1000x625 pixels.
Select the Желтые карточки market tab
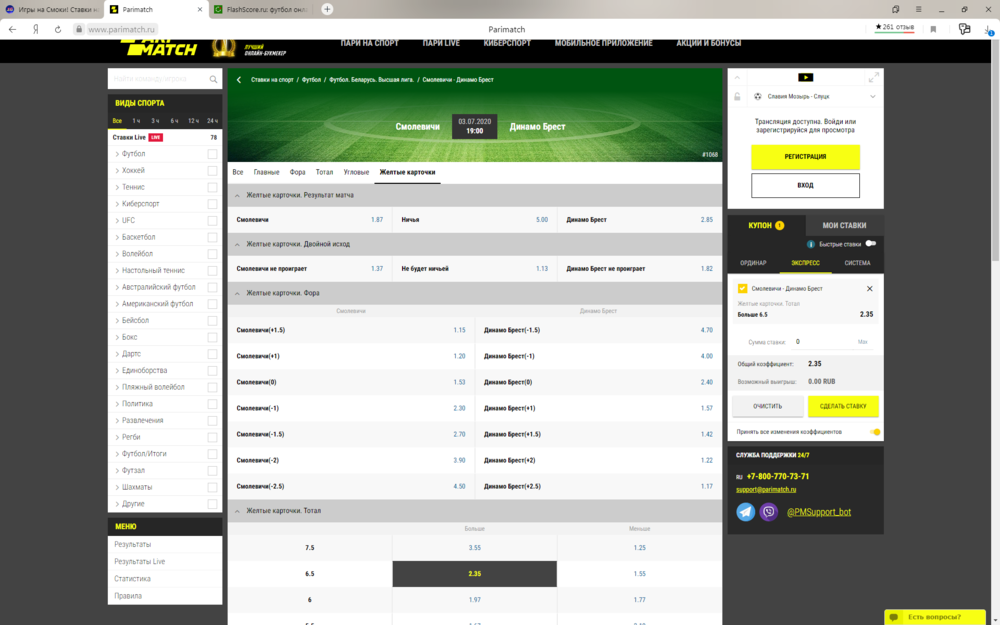pos(407,172)
